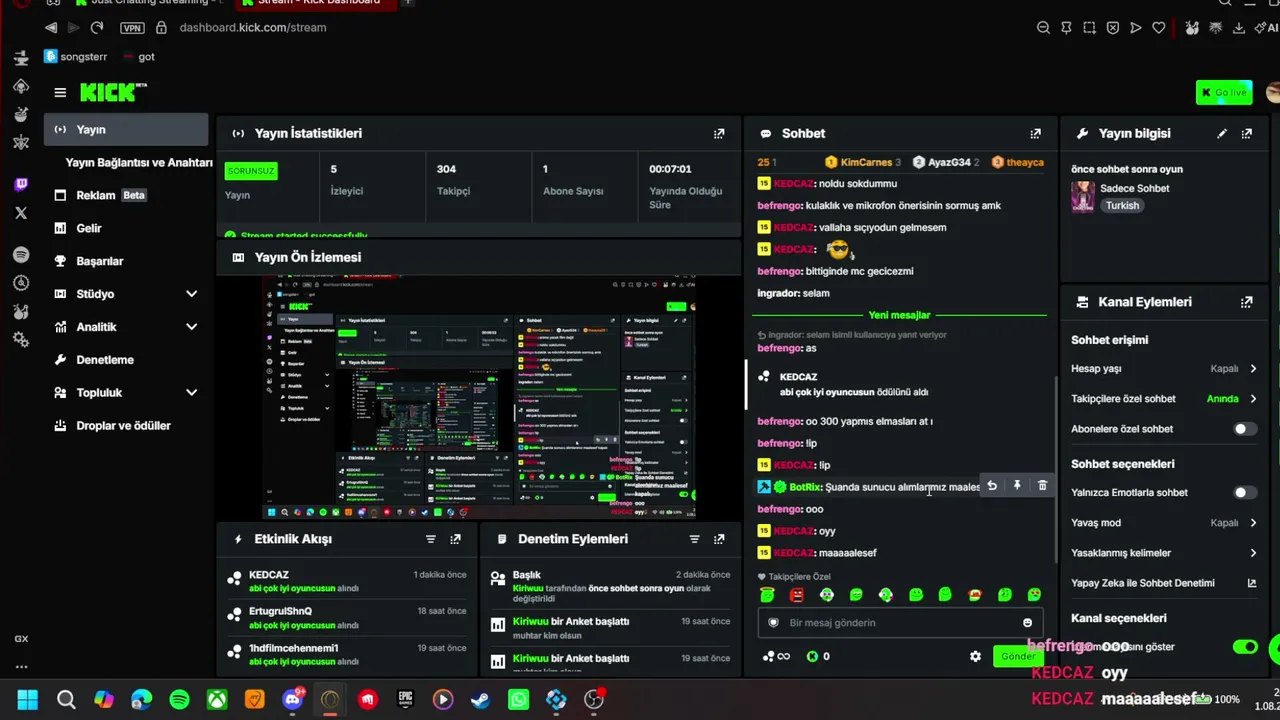This screenshot has width=1280, height=720.
Task: Open the Gelir page
Action: point(126,229)
